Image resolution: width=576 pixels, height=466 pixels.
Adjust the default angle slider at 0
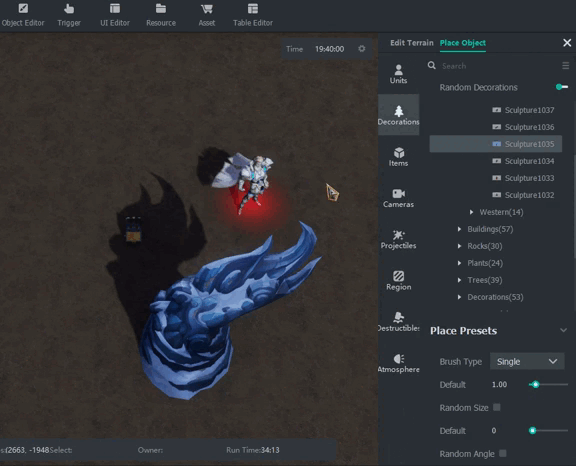(532, 430)
